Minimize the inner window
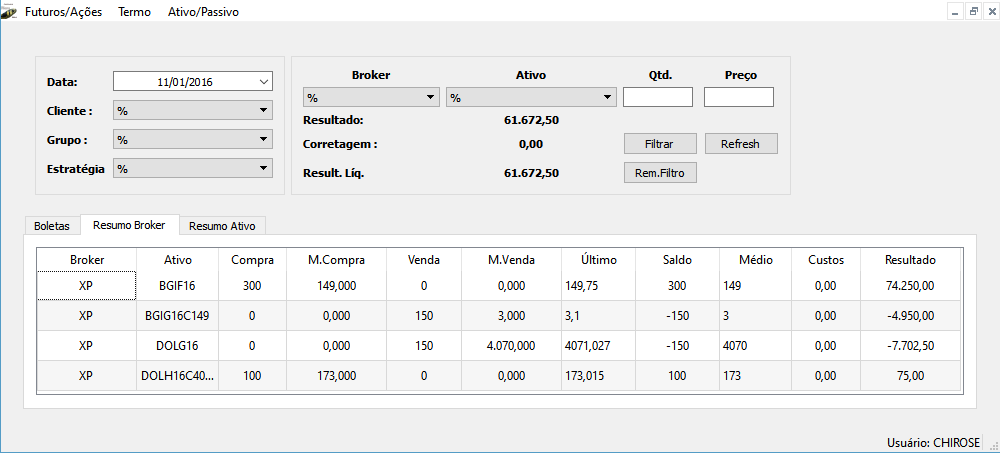Image resolution: width=1000 pixels, height=453 pixels. point(954,11)
